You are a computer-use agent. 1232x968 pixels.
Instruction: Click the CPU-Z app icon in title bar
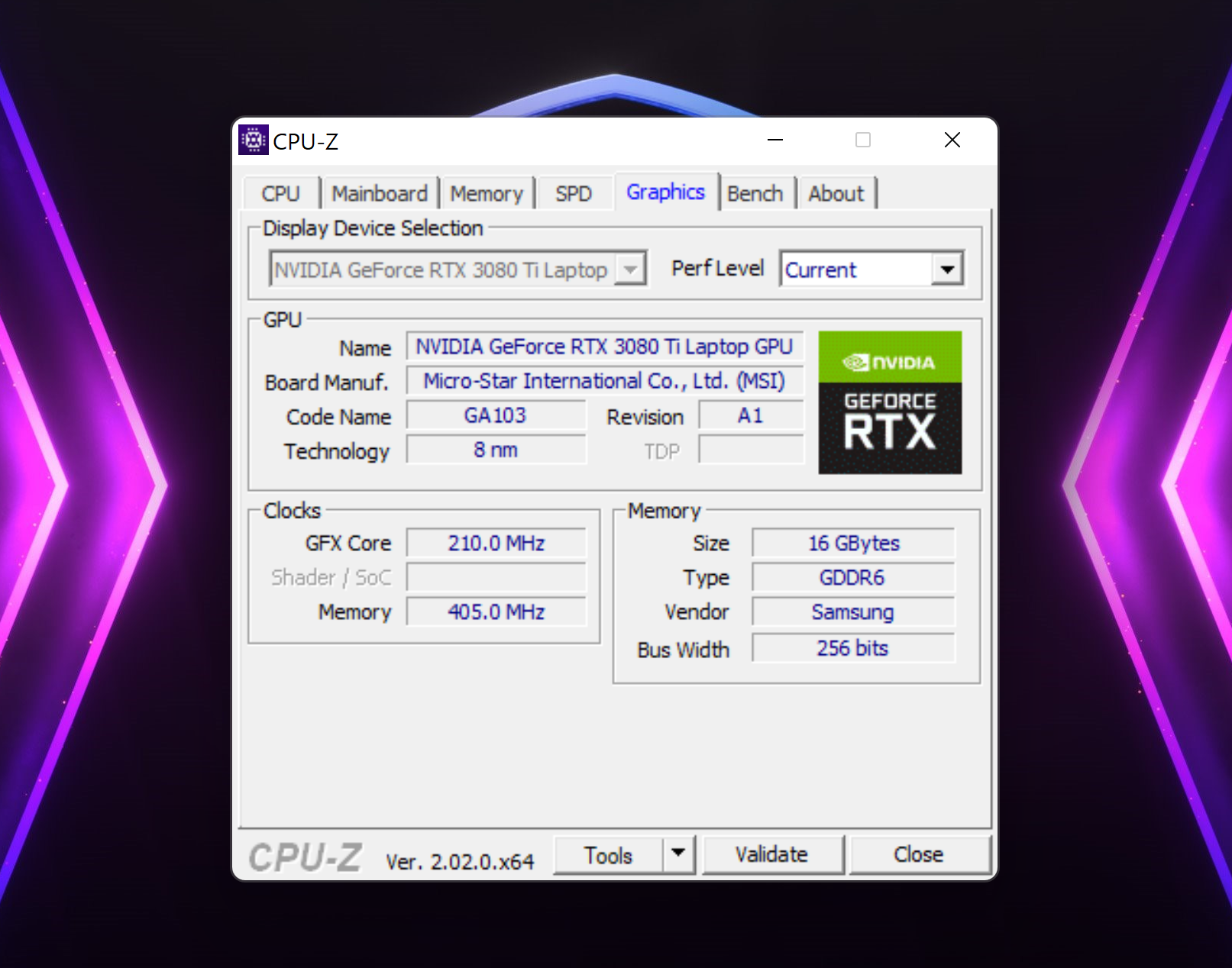pos(254,140)
